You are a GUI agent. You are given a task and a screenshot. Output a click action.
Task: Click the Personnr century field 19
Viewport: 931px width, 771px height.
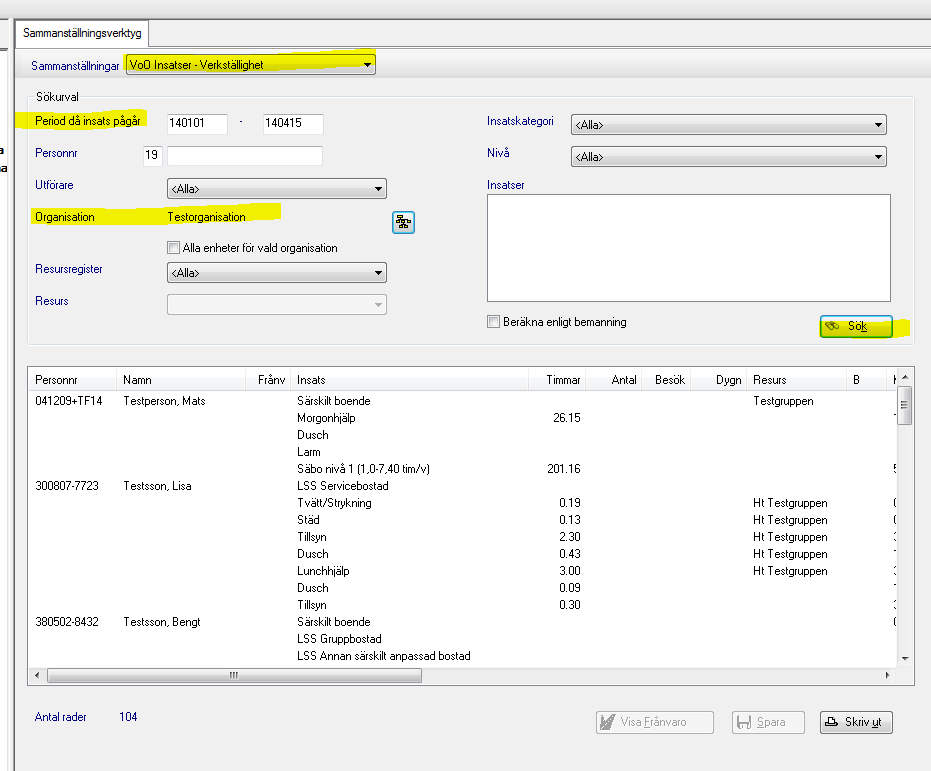153,156
